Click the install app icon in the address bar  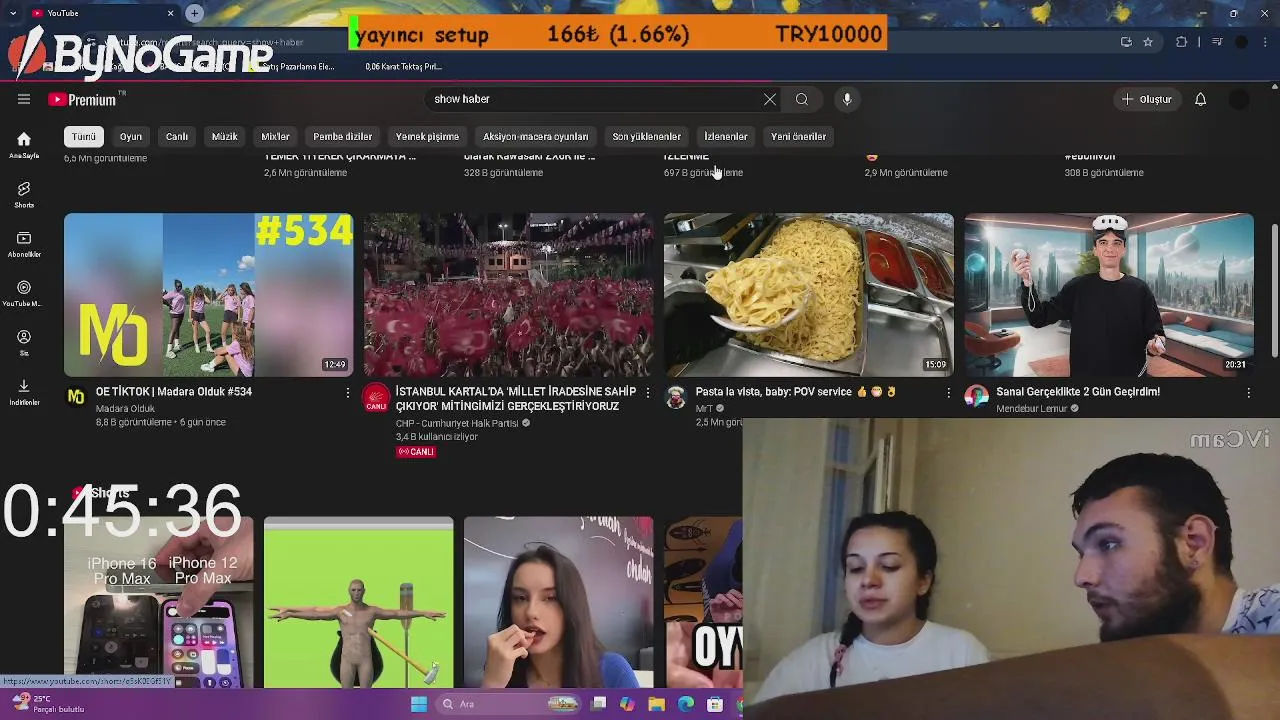(x=1126, y=42)
